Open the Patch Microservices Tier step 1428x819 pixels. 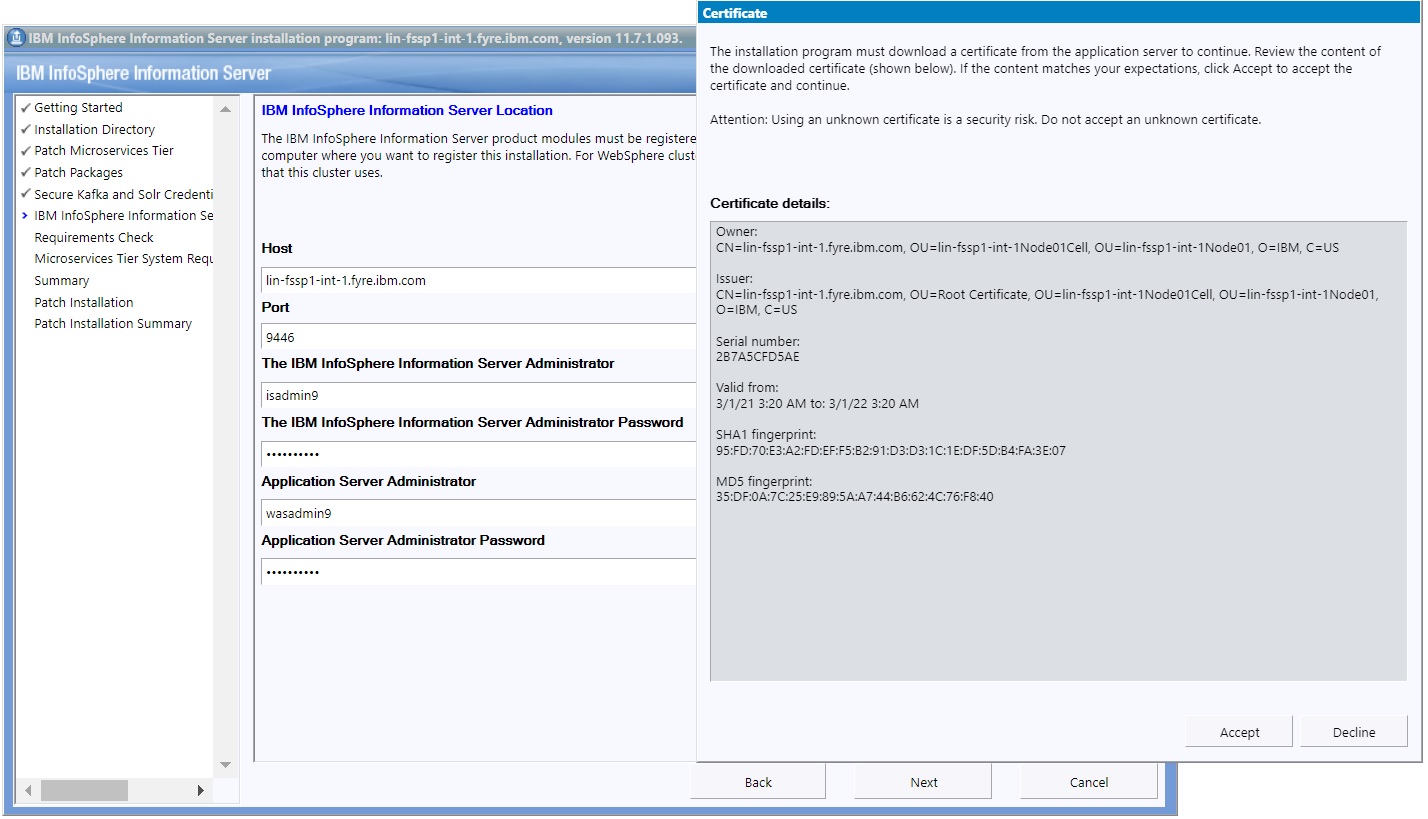tap(104, 151)
